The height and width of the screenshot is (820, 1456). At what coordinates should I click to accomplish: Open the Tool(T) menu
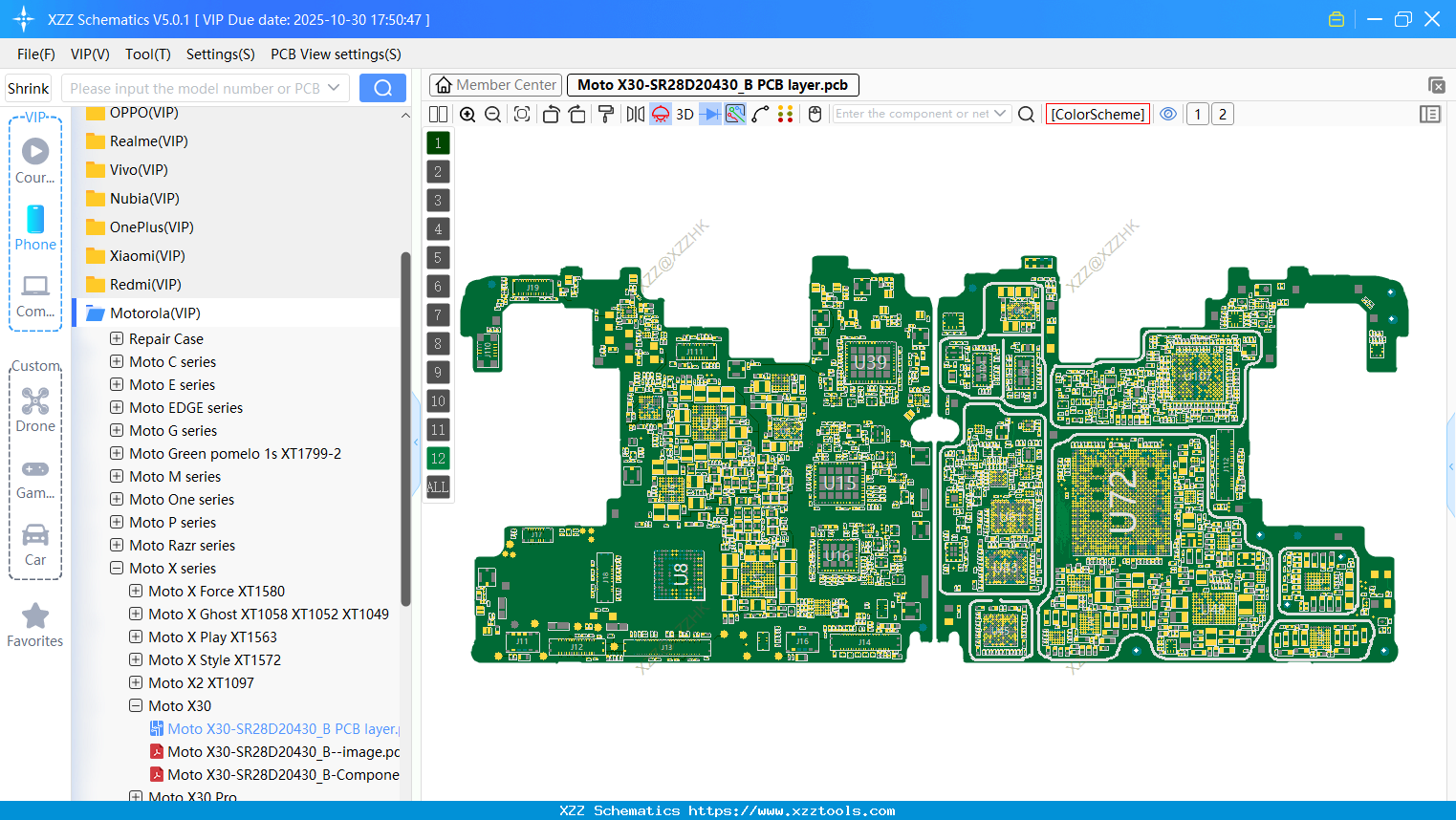tap(148, 54)
